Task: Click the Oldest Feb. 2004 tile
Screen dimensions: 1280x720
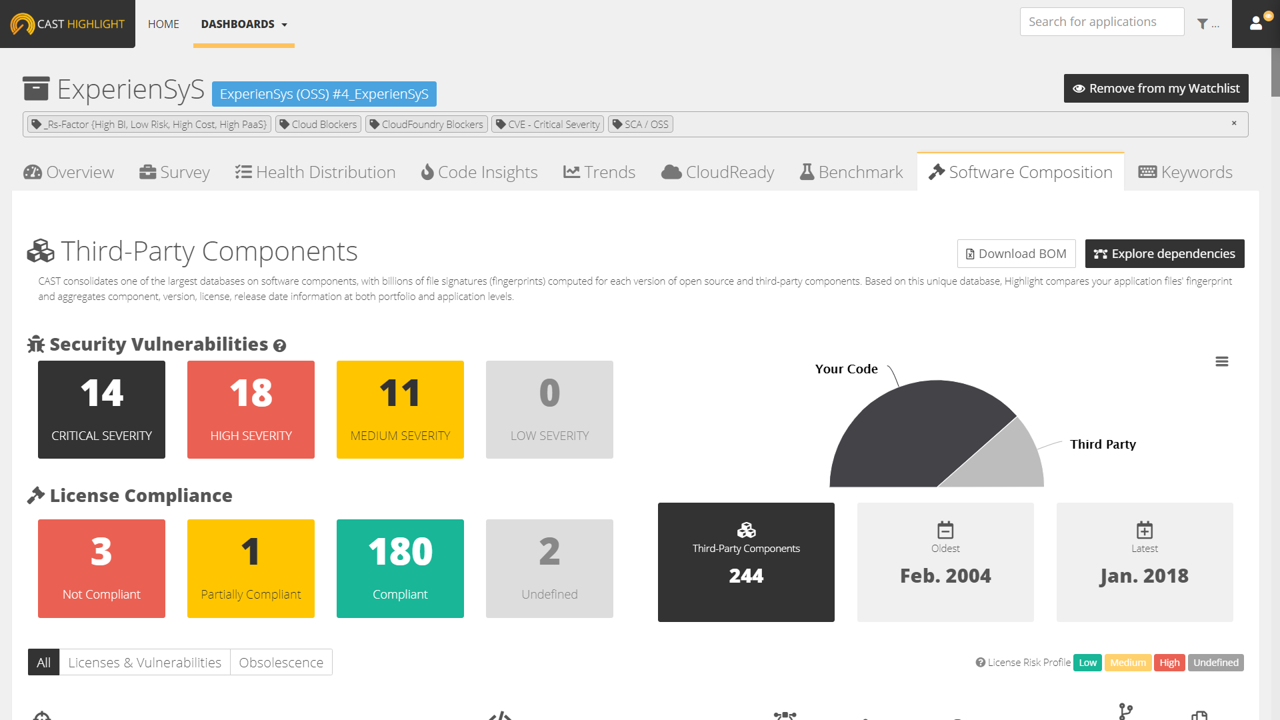Action: coord(945,562)
